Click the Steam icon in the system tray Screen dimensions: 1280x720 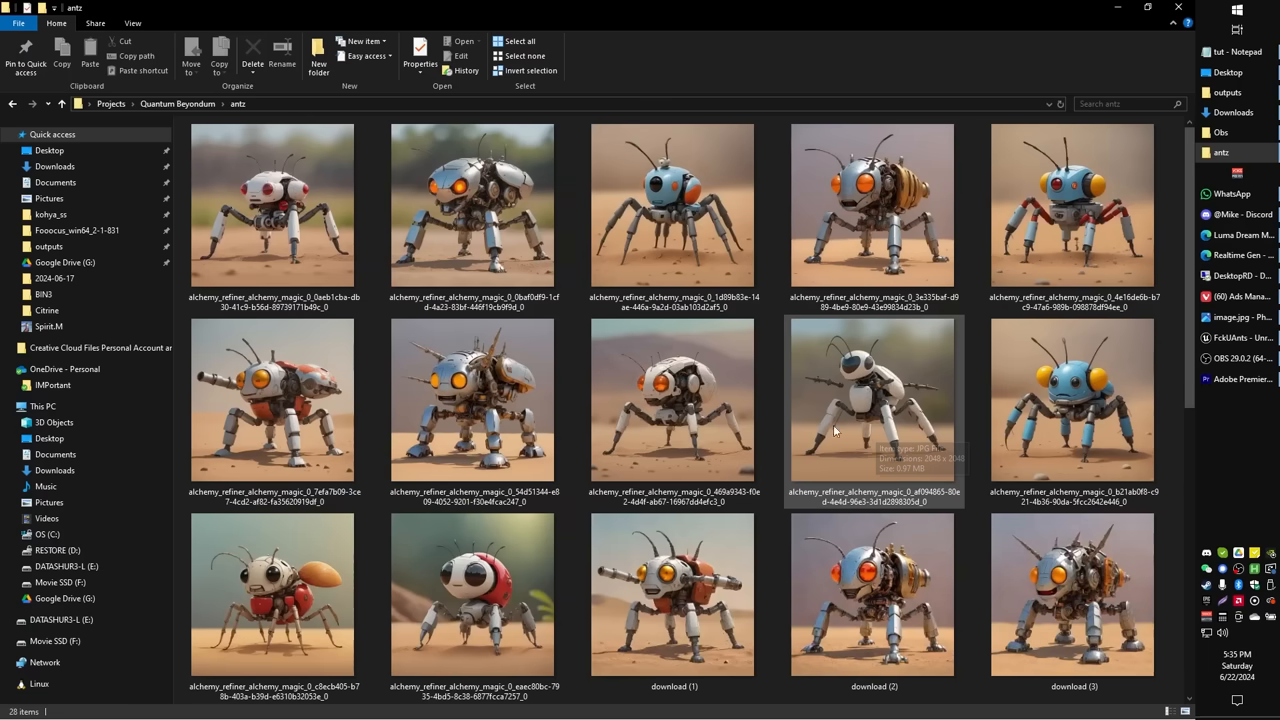tap(1206, 585)
